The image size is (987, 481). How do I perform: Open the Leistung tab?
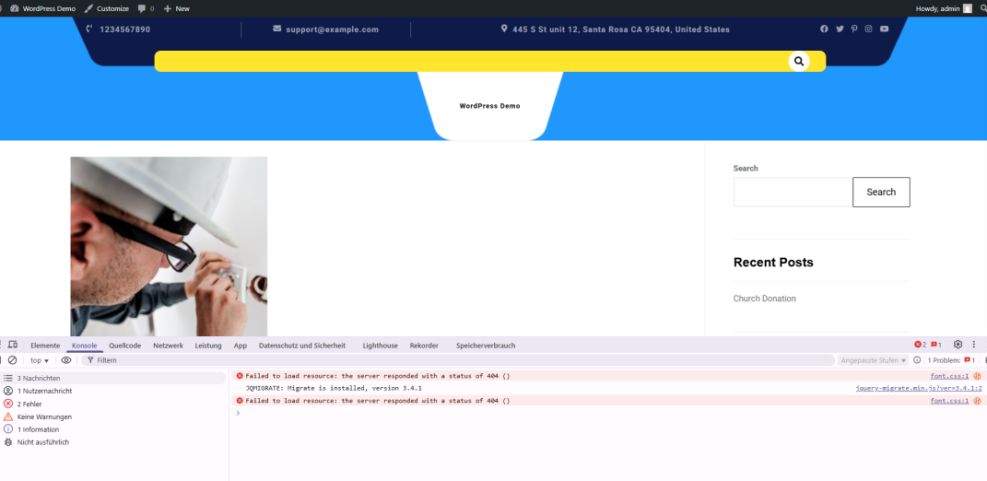click(x=208, y=346)
